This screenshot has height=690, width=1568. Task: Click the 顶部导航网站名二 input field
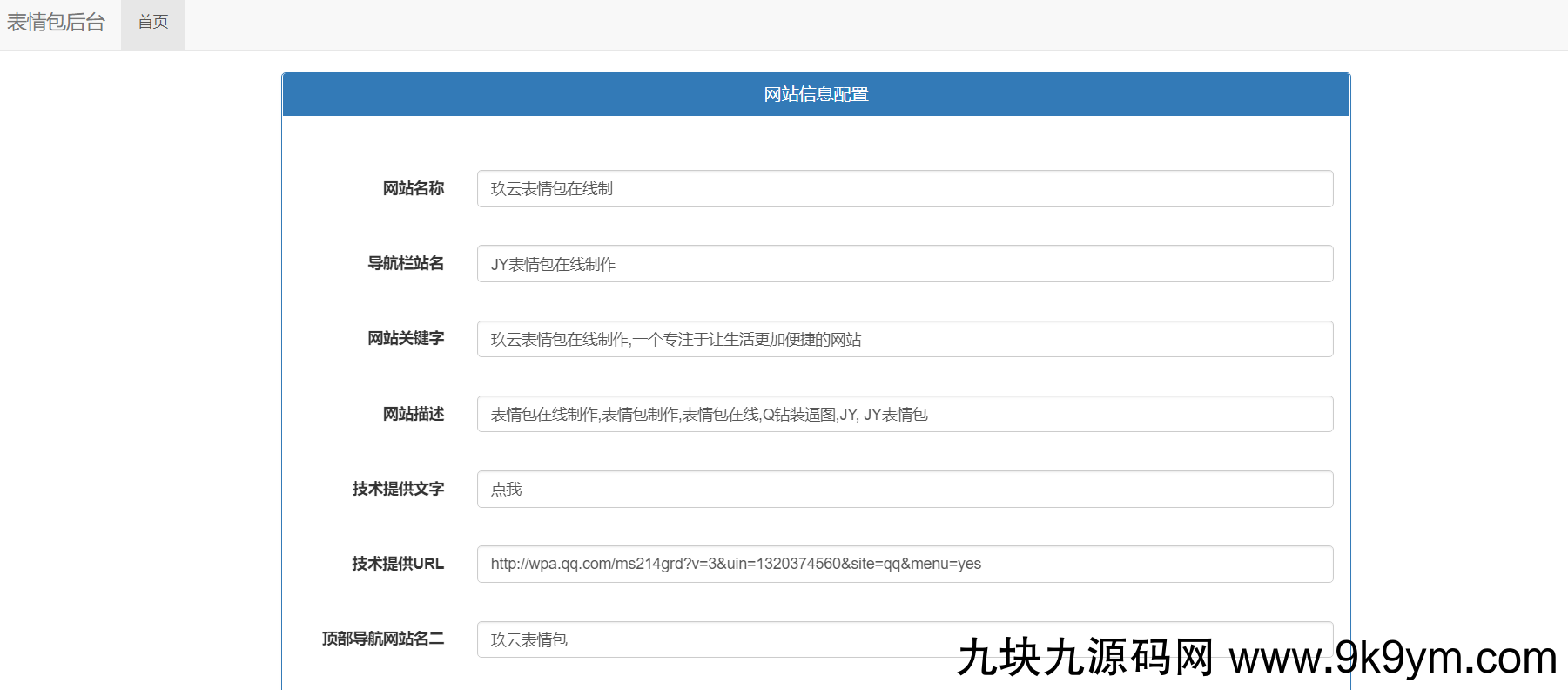coord(714,639)
